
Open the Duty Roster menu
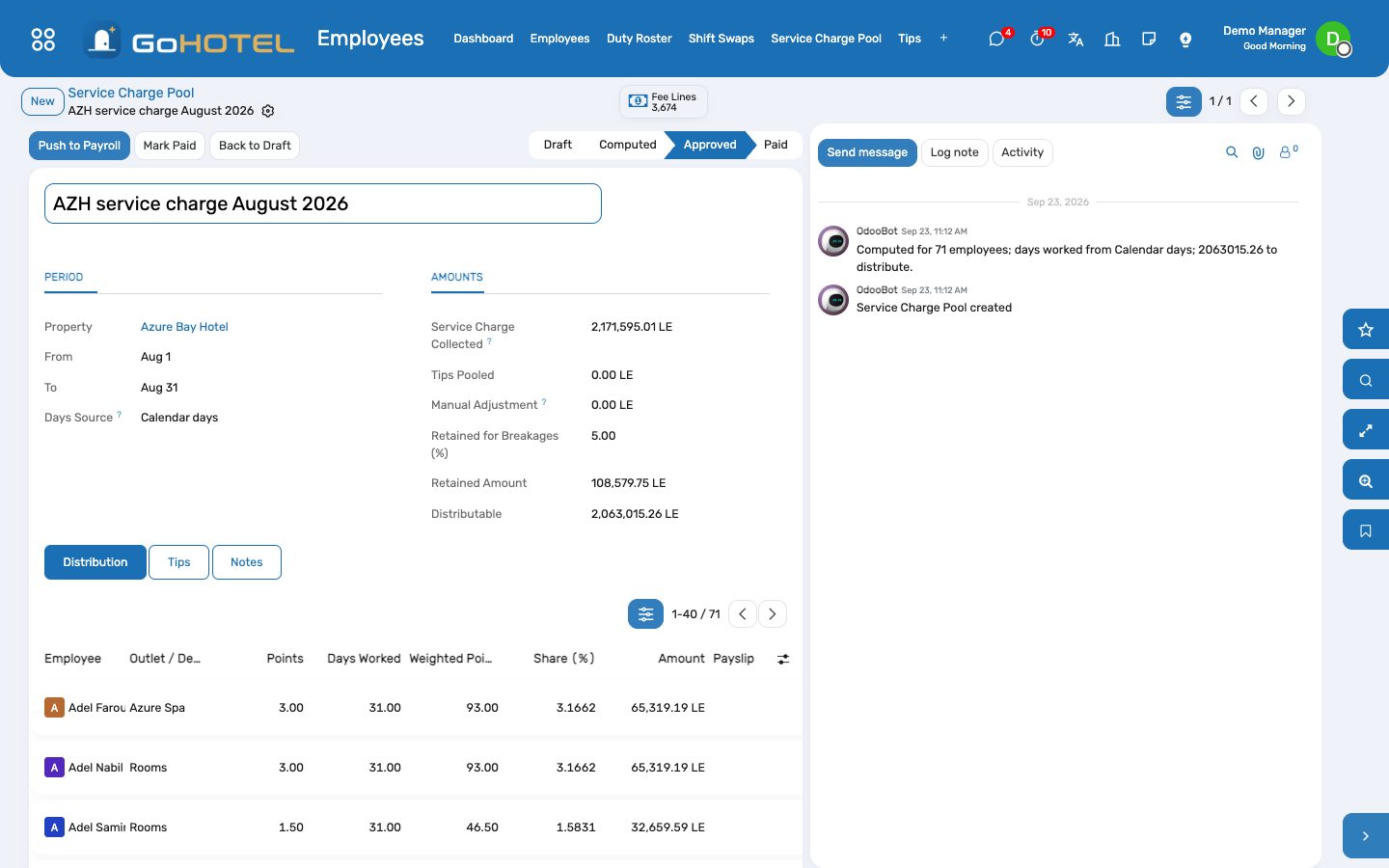click(x=640, y=39)
